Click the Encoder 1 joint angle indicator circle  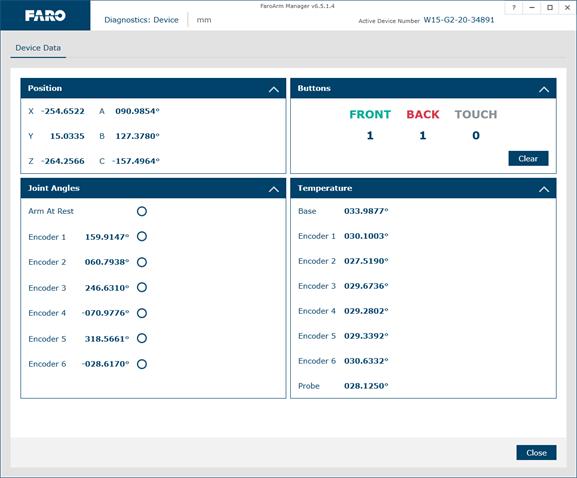pos(142,236)
